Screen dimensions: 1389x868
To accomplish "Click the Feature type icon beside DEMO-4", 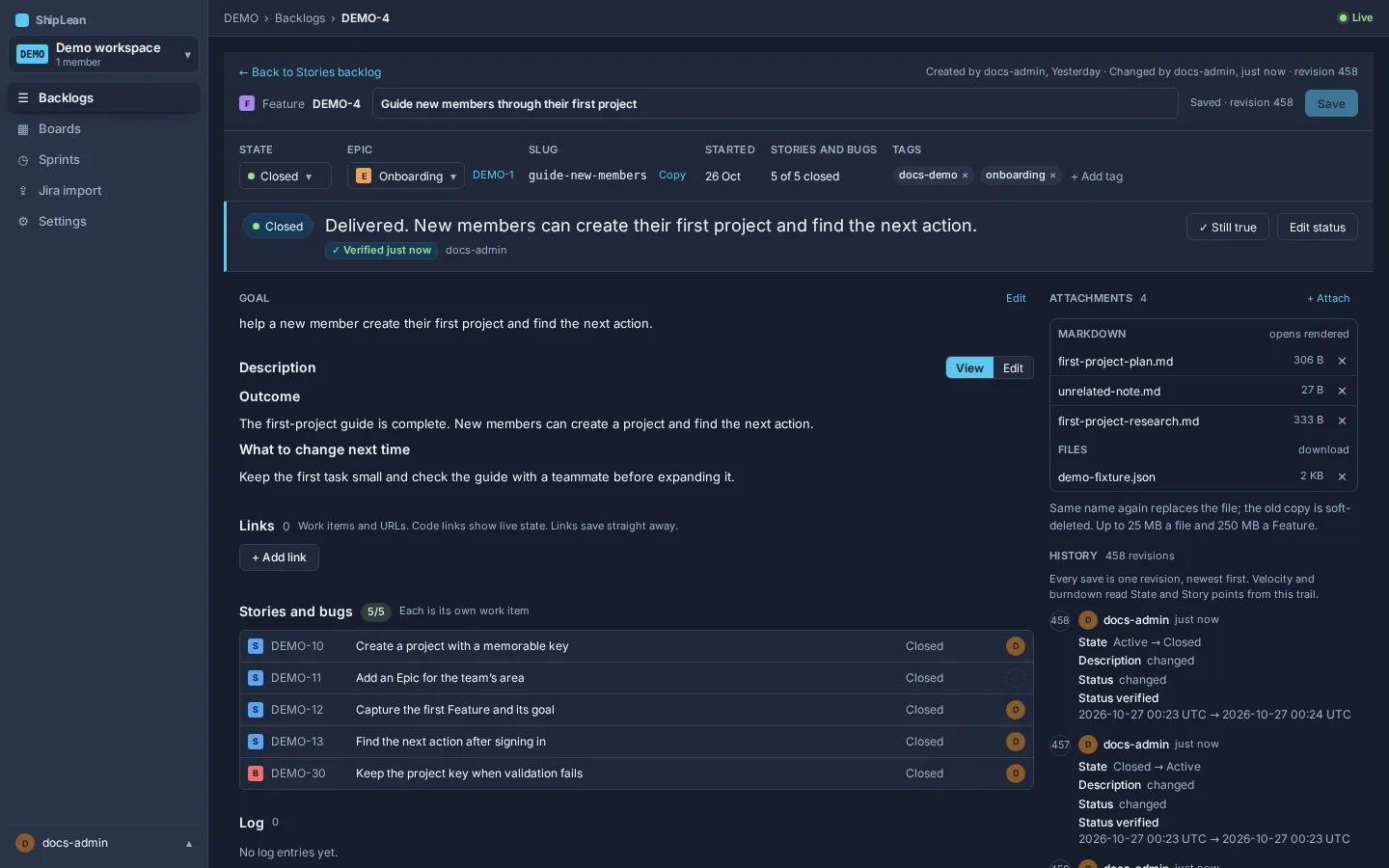I will pyautogui.click(x=247, y=103).
